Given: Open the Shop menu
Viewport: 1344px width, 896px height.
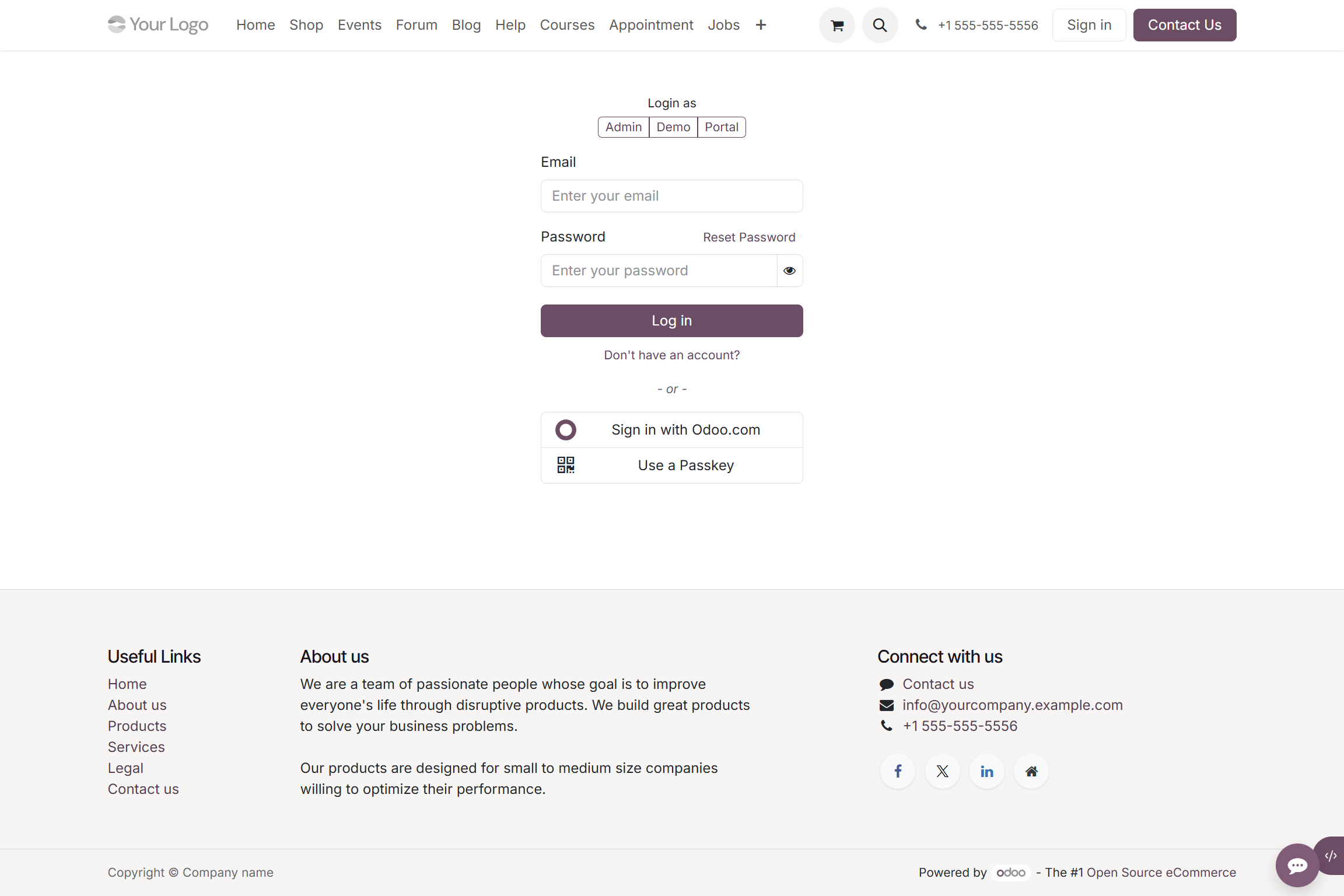Looking at the screenshot, I should pyautogui.click(x=306, y=24).
